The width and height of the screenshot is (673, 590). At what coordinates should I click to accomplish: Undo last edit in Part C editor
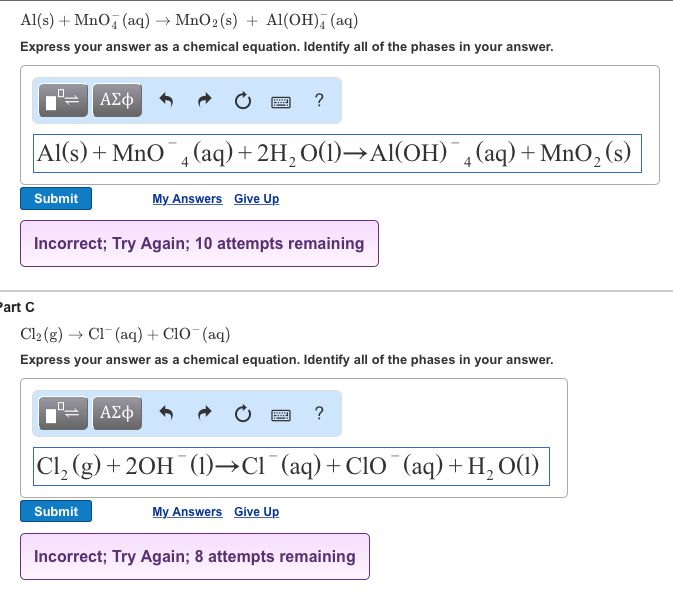click(x=166, y=413)
